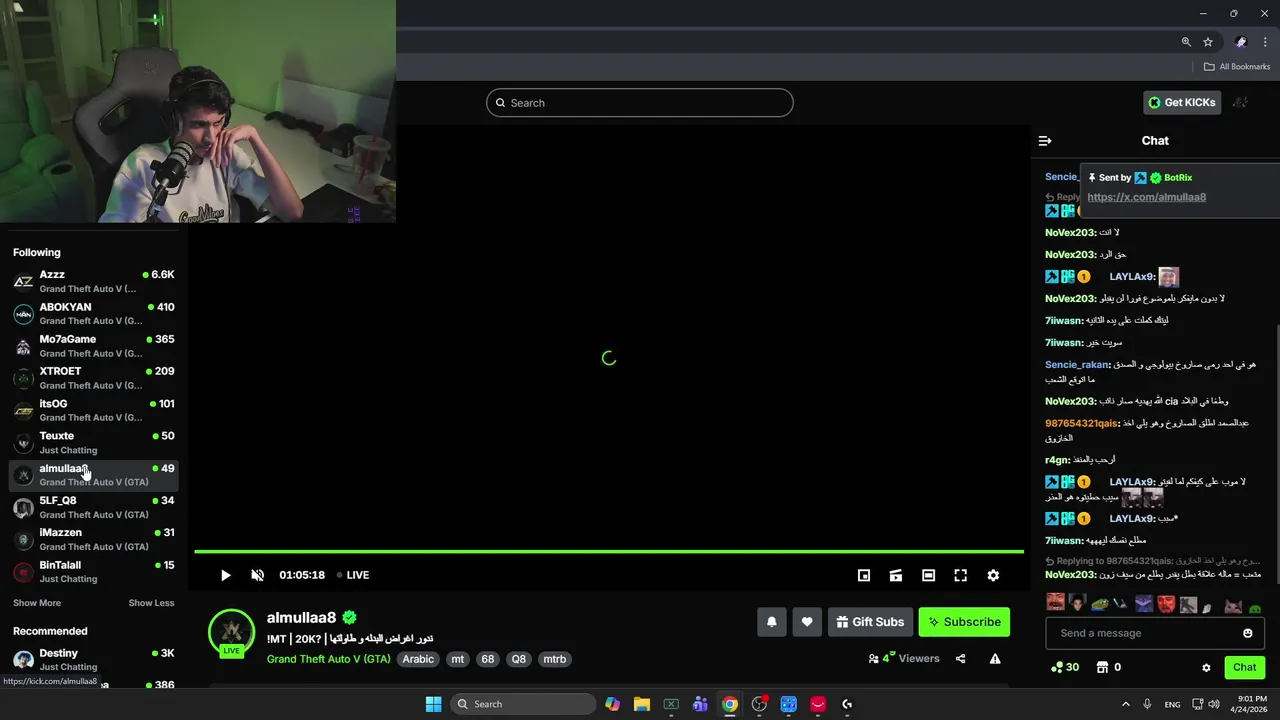Bookmark the page with the star icon
This screenshot has height=720, width=1280.
(1208, 42)
